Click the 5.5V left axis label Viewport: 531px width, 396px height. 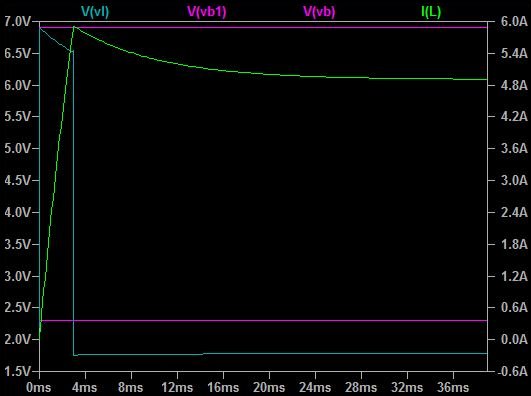tap(17, 117)
